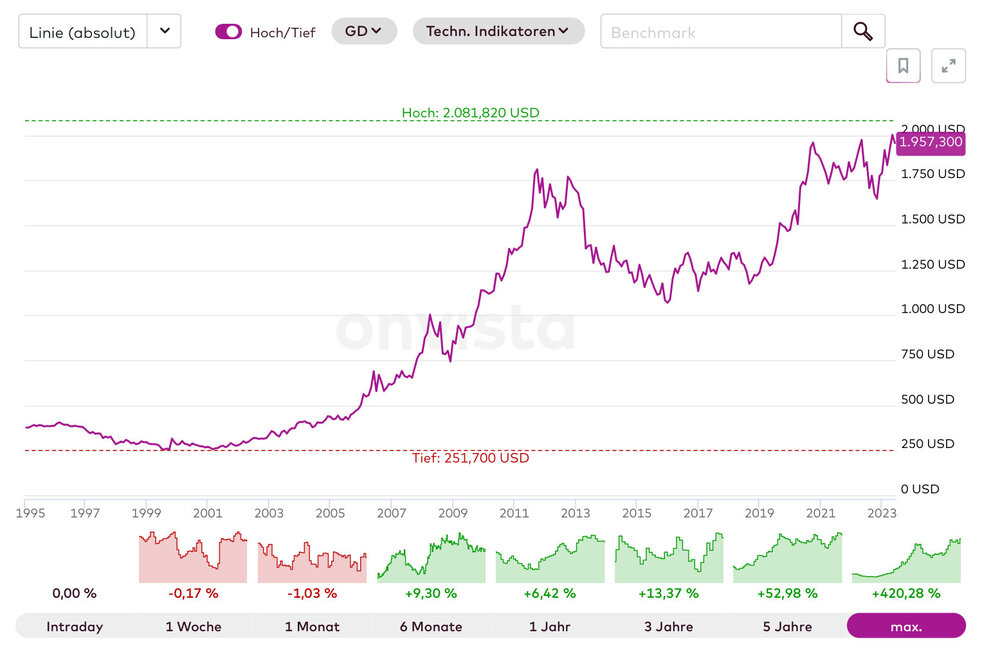Click the 1 Woche red mini chart thumbnail
1000x655 pixels.
tap(192, 556)
